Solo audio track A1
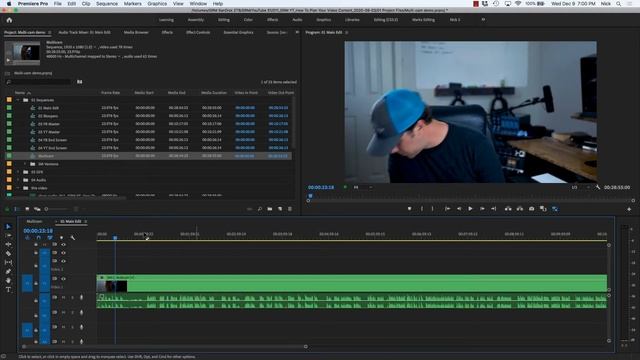This screenshot has width=640, height=360. (x=72, y=298)
